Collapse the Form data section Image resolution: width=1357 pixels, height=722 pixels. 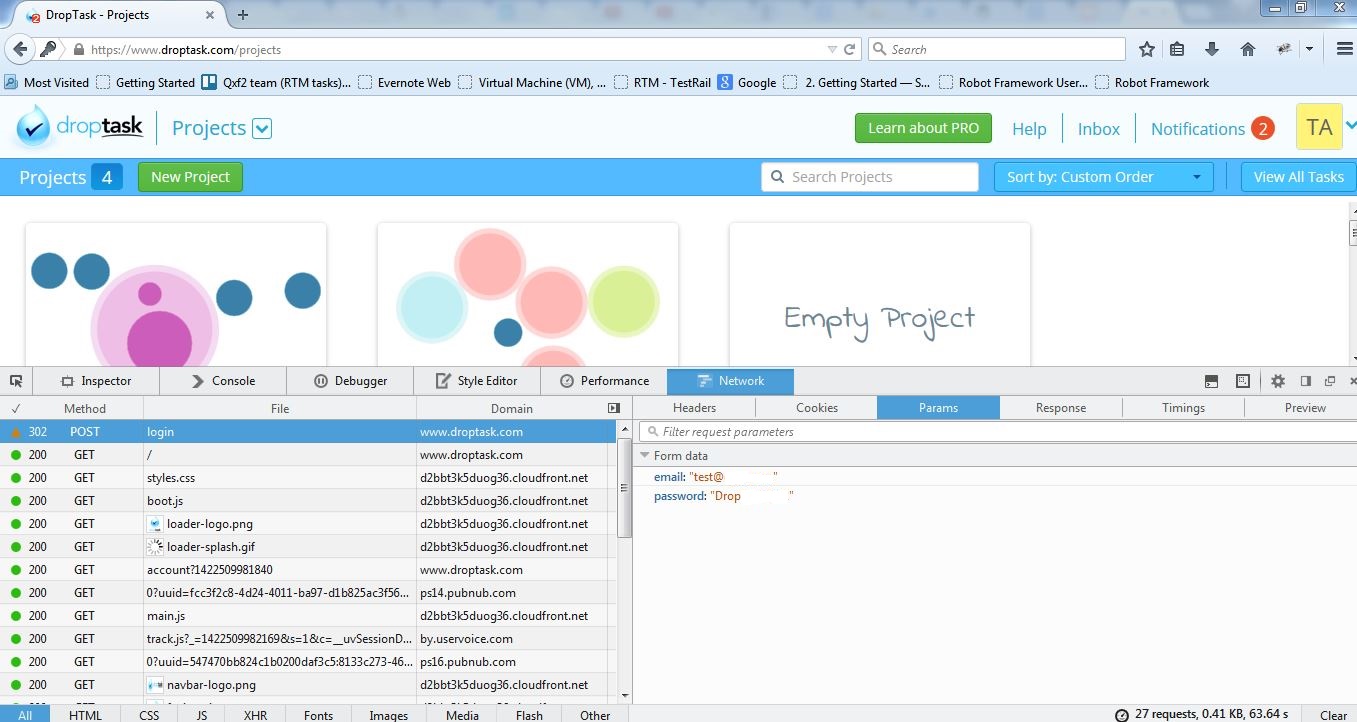(x=645, y=455)
